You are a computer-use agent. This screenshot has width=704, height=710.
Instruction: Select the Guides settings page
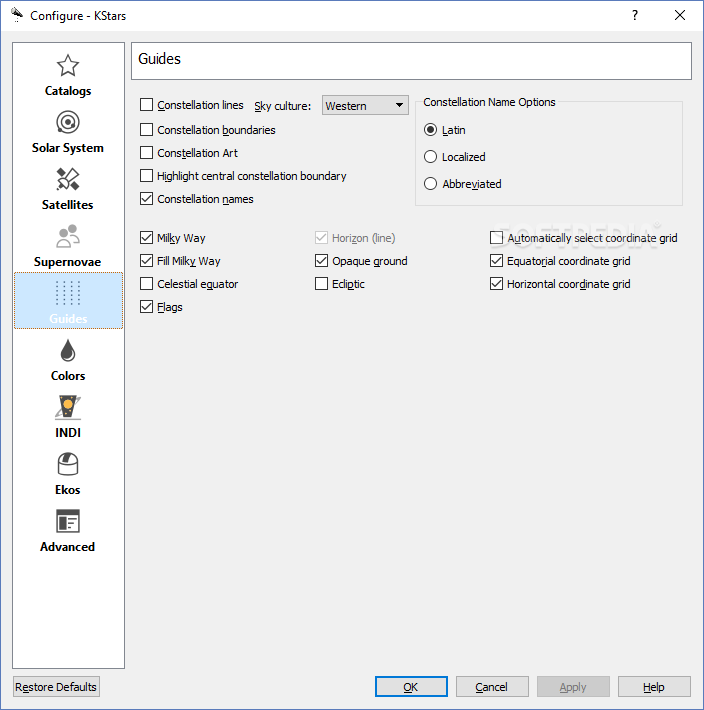tap(68, 301)
